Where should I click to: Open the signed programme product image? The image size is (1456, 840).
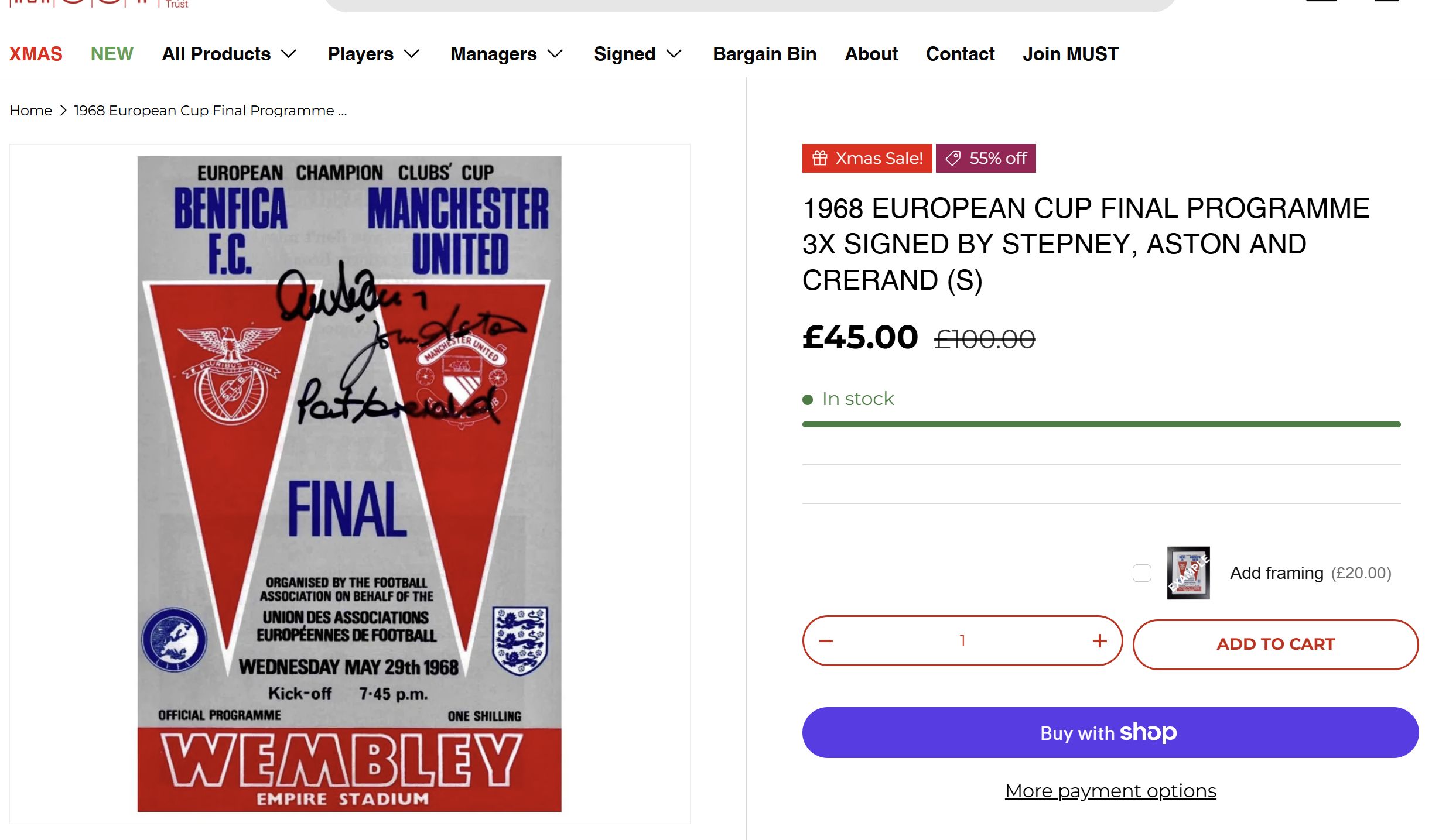click(x=349, y=484)
